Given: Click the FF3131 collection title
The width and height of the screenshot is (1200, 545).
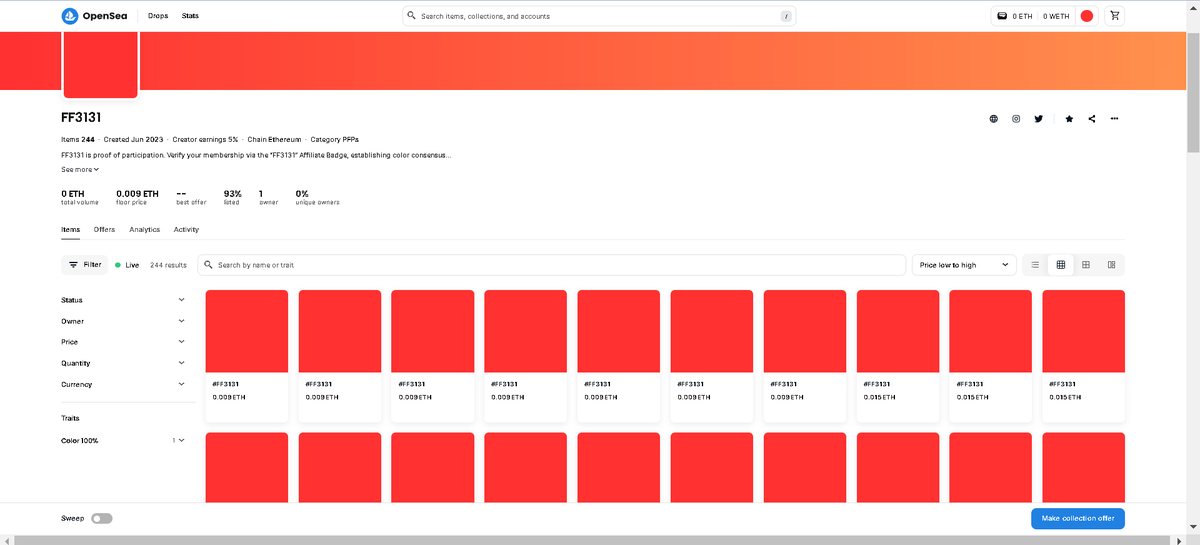Looking at the screenshot, I should [x=81, y=118].
